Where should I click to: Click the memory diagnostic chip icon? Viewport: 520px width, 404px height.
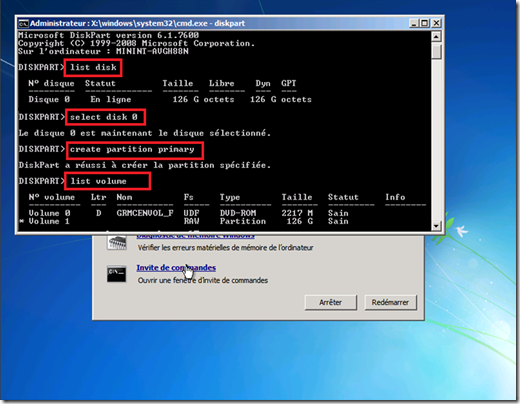point(116,242)
